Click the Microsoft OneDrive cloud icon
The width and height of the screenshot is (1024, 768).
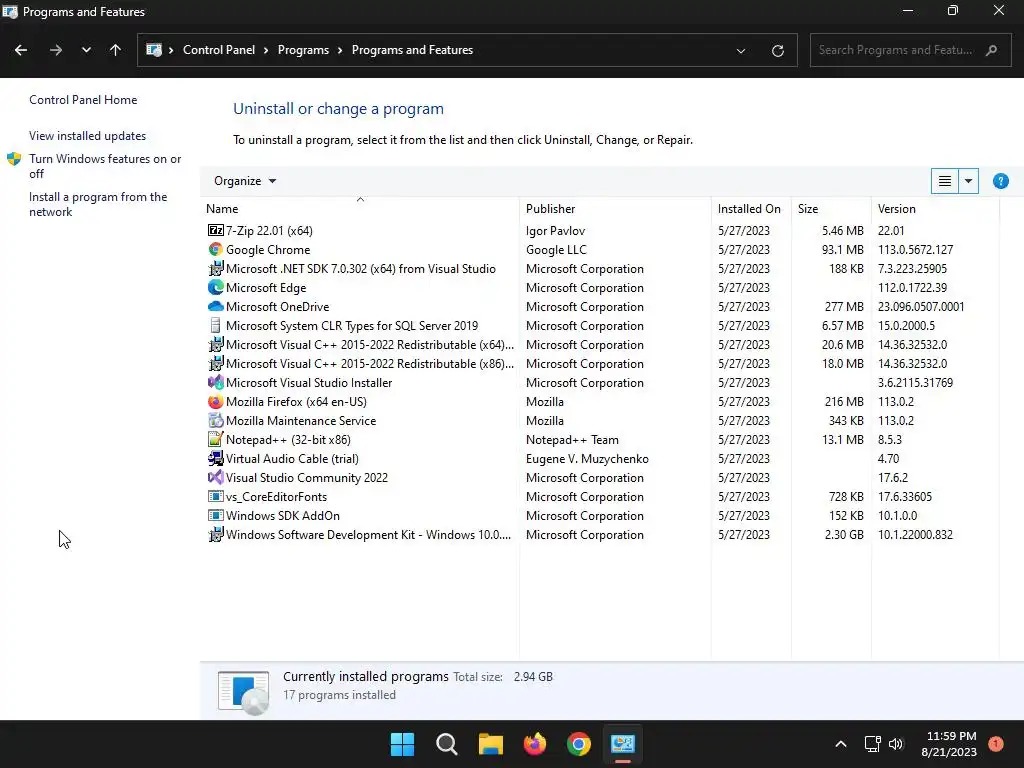pos(216,306)
